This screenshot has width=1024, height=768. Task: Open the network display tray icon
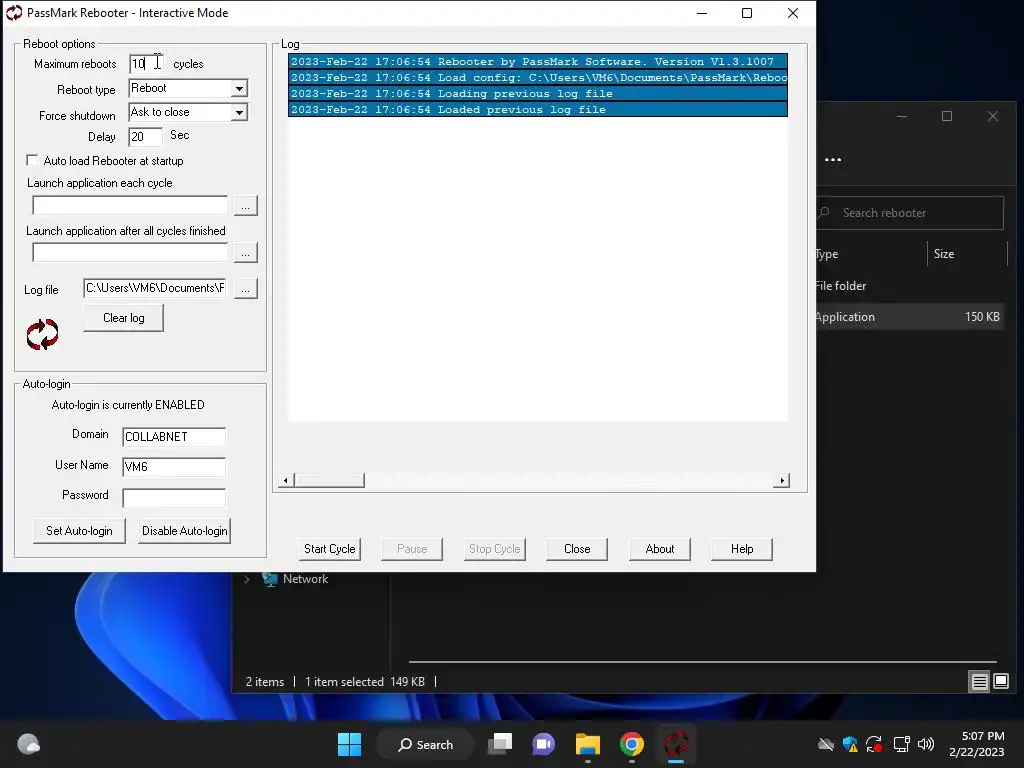901,744
